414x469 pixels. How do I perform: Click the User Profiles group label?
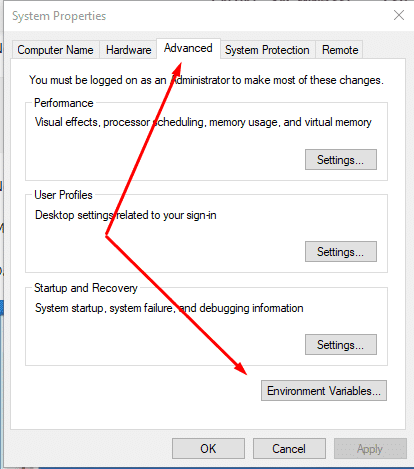63,195
